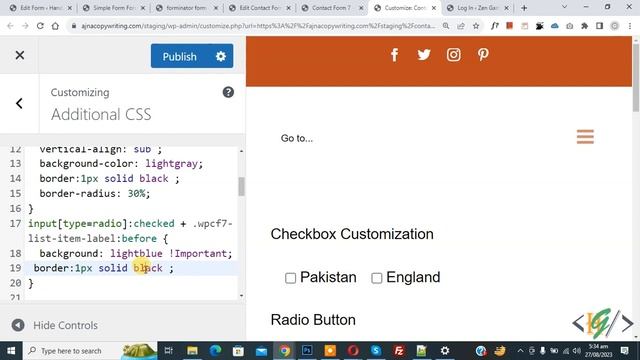Open Skype from taskbar
Screen dimensions: 640x360
pyautogui.click(x=376, y=351)
